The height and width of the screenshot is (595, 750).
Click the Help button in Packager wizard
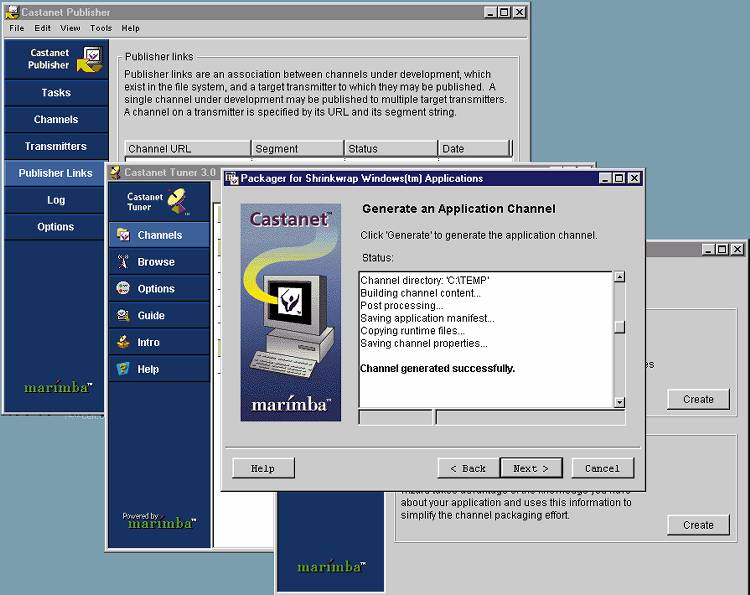coord(263,468)
